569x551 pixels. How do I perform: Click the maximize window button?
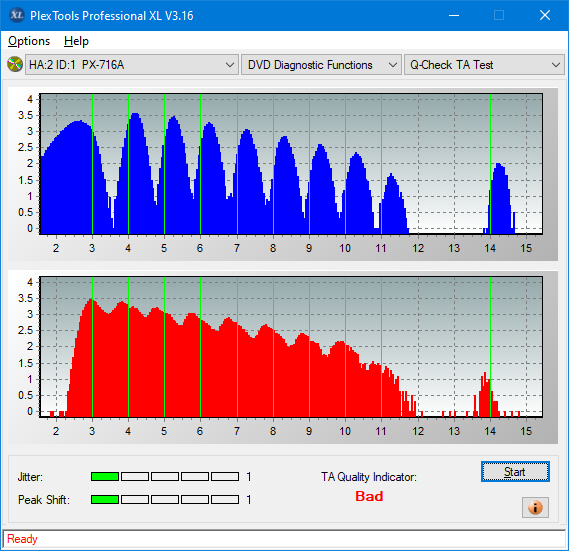click(x=499, y=15)
